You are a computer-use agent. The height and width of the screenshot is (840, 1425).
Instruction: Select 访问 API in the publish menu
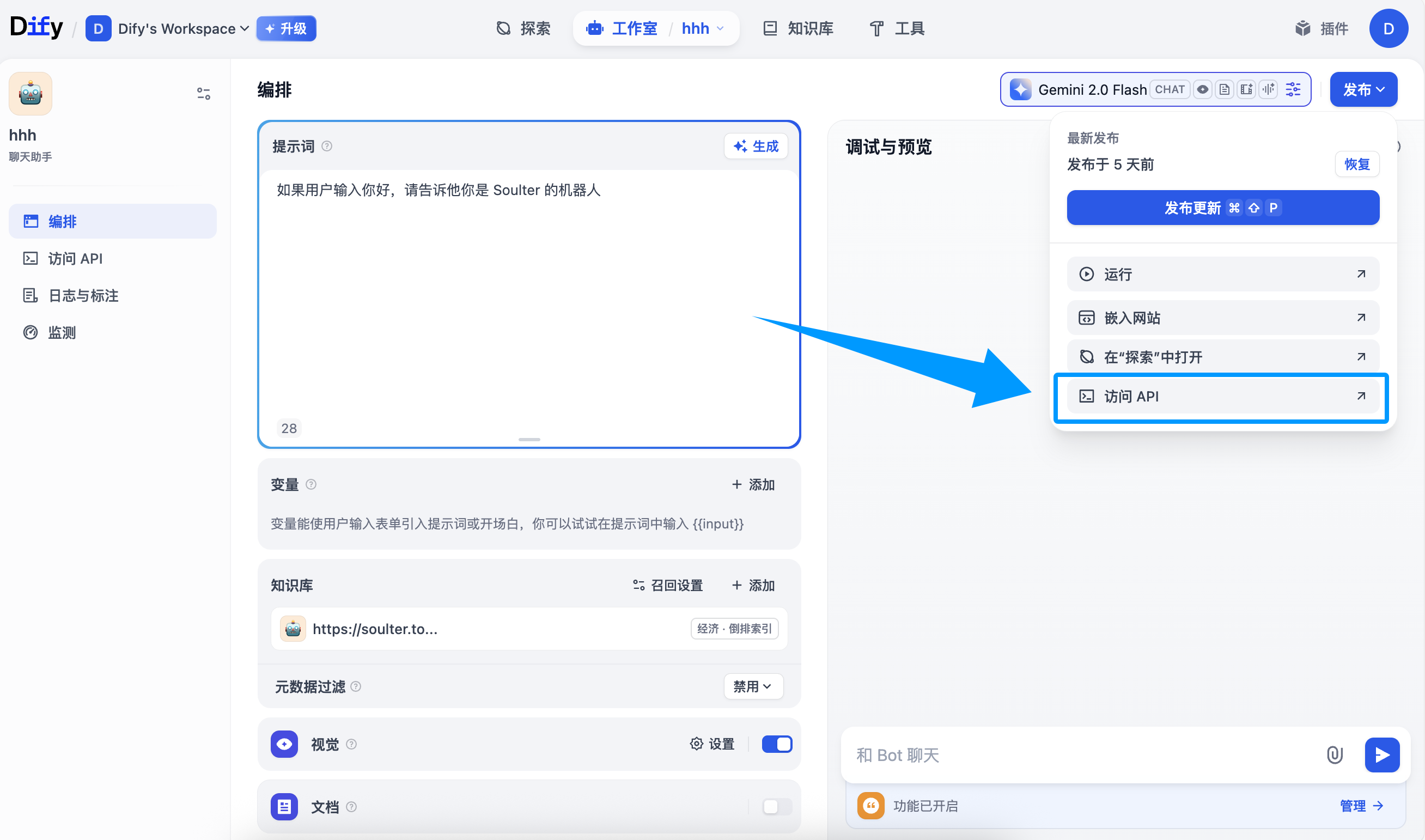[x=1222, y=396]
